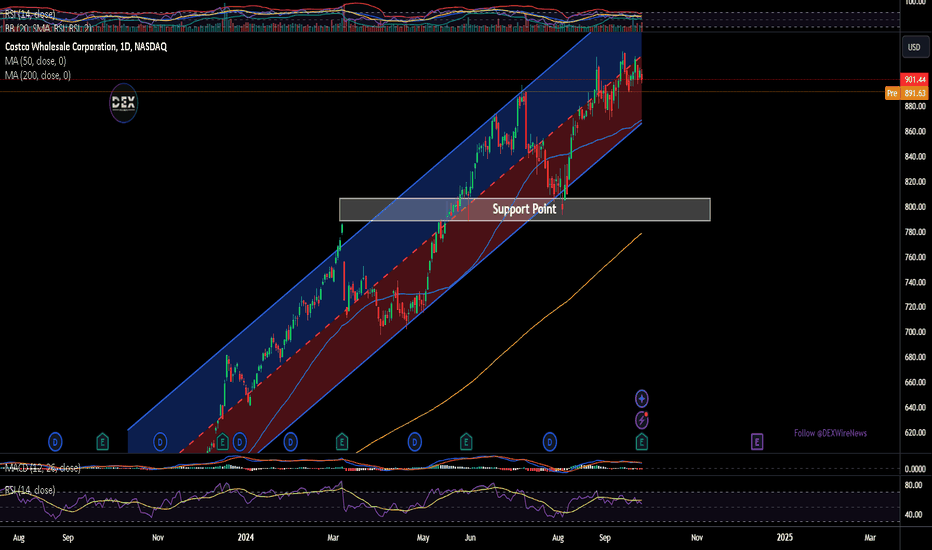Click the 820.00 price axis label
Screen dimensions: 932x550
915,181
